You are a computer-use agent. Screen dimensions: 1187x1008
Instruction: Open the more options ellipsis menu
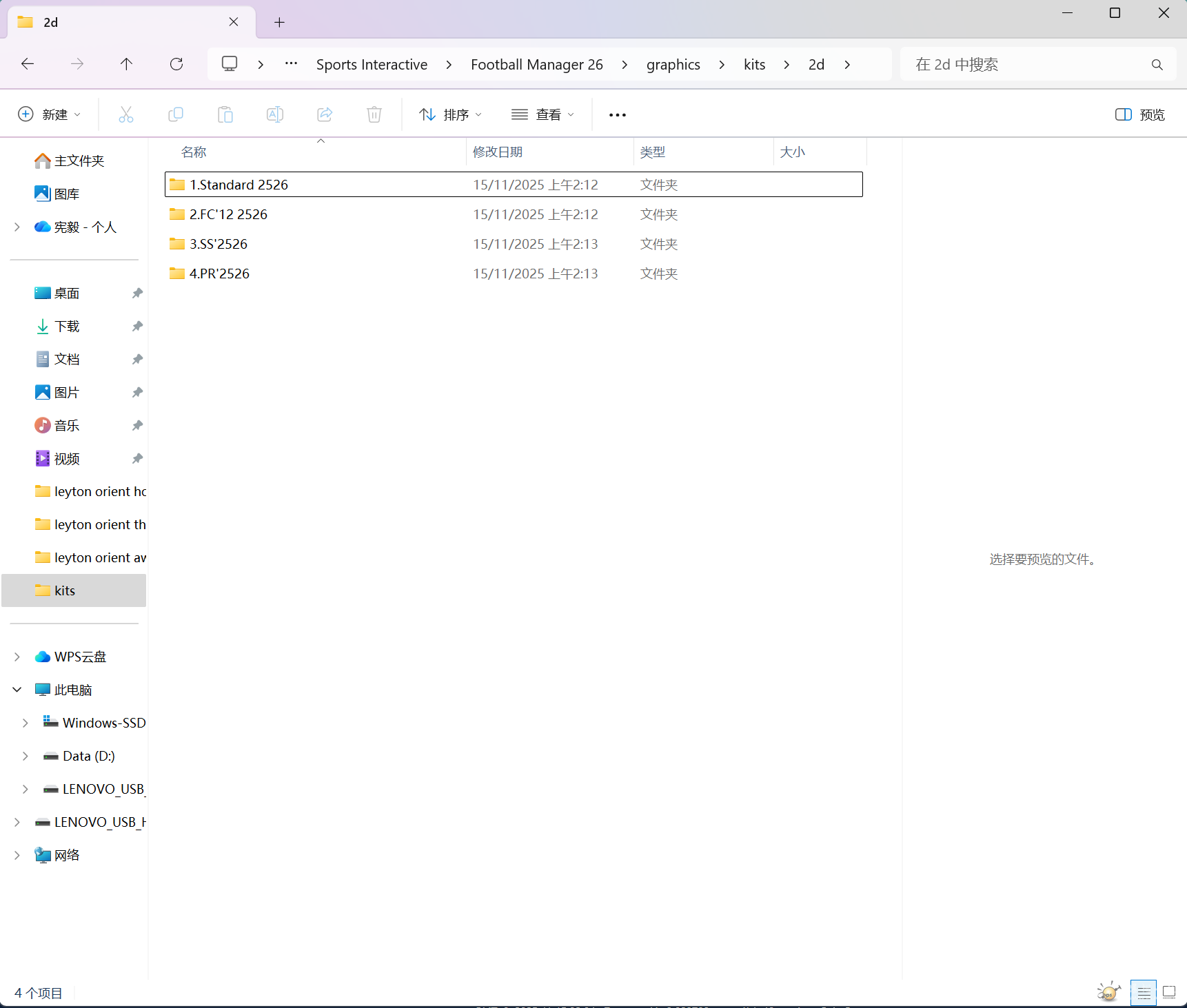pyautogui.click(x=618, y=114)
